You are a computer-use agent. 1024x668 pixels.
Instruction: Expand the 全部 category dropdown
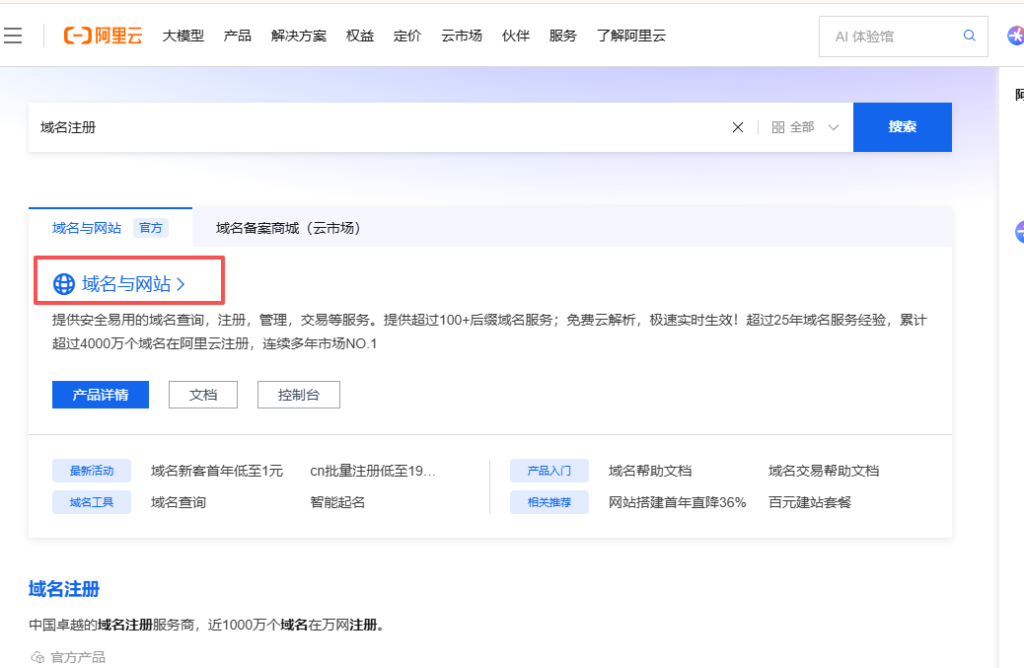832,127
